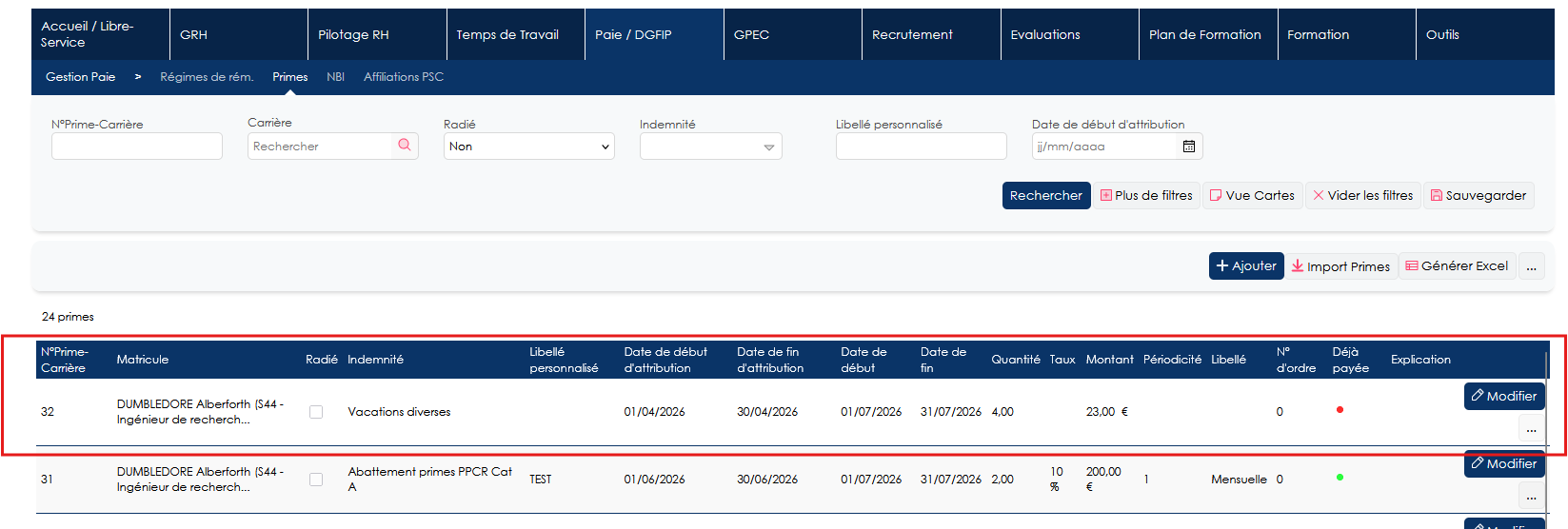The width and height of the screenshot is (1568, 529).
Task: Click Plus de filtres button
Action: (1146, 195)
